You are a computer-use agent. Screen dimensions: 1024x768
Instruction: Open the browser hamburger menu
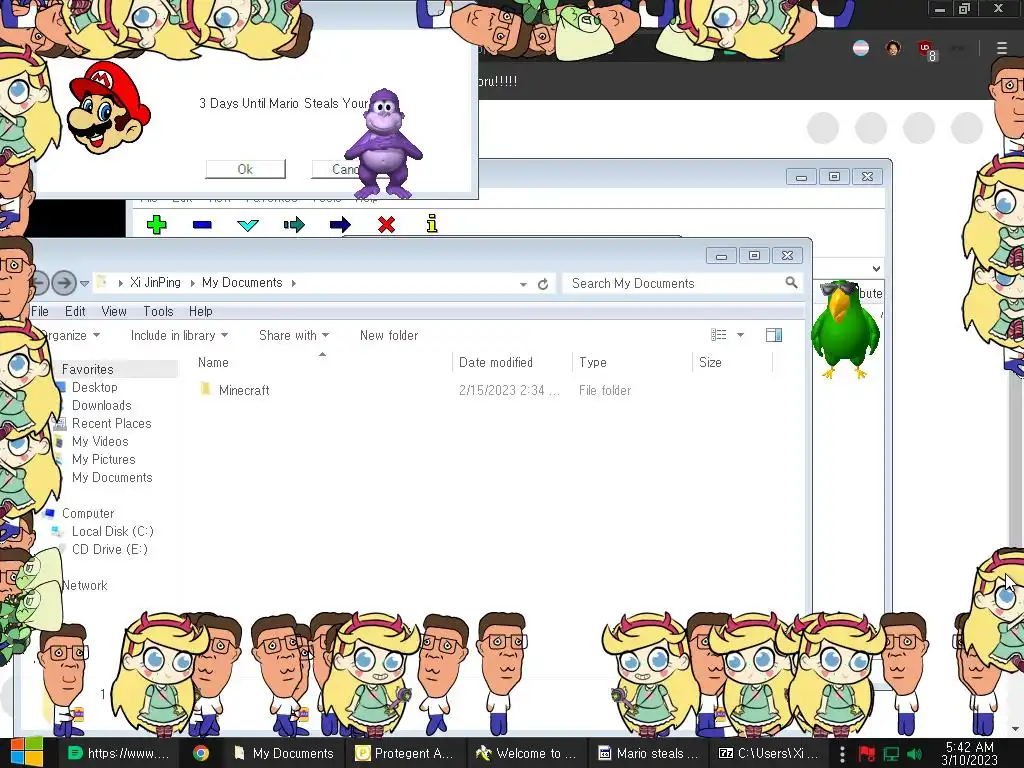[x=1002, y=48]
